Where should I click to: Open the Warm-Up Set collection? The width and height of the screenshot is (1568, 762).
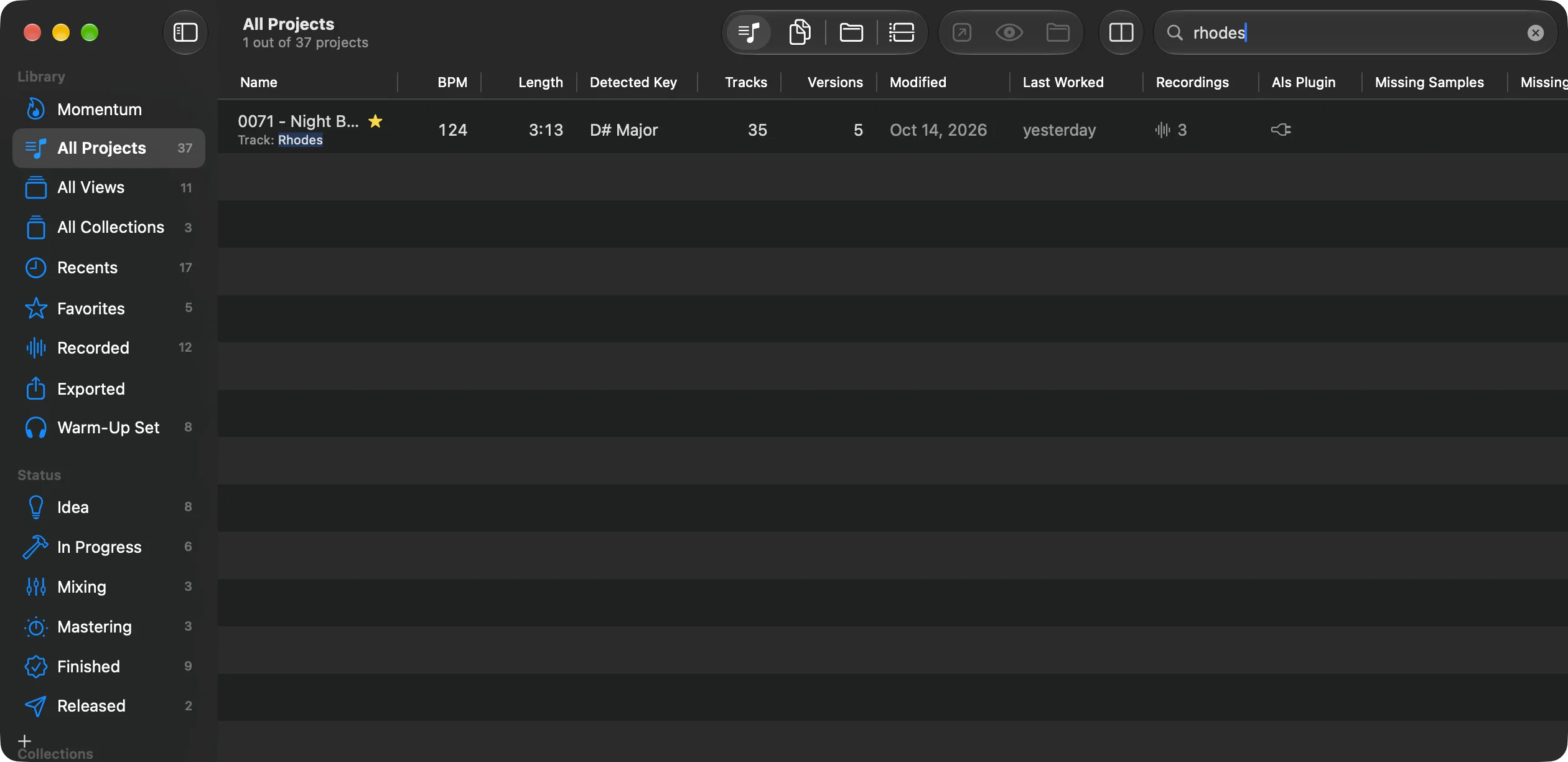pyautogui.click(x=109, y=428)
